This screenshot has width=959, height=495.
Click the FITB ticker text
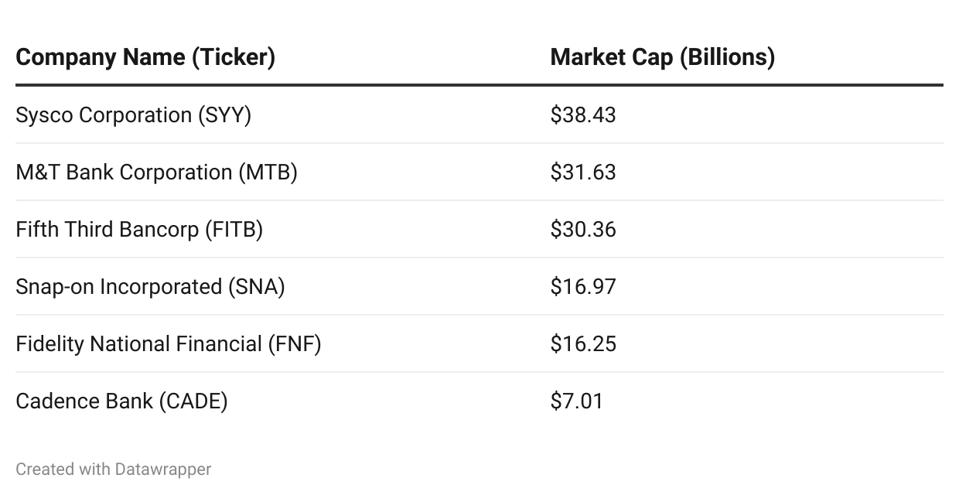coord(234,229)
